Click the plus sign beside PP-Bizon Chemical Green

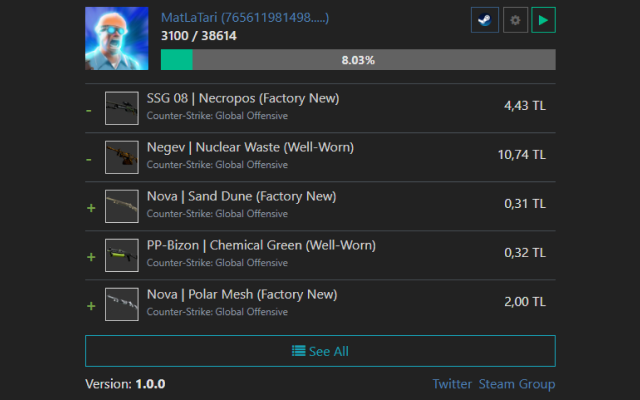pyautogui.click(x=91, y=257)
